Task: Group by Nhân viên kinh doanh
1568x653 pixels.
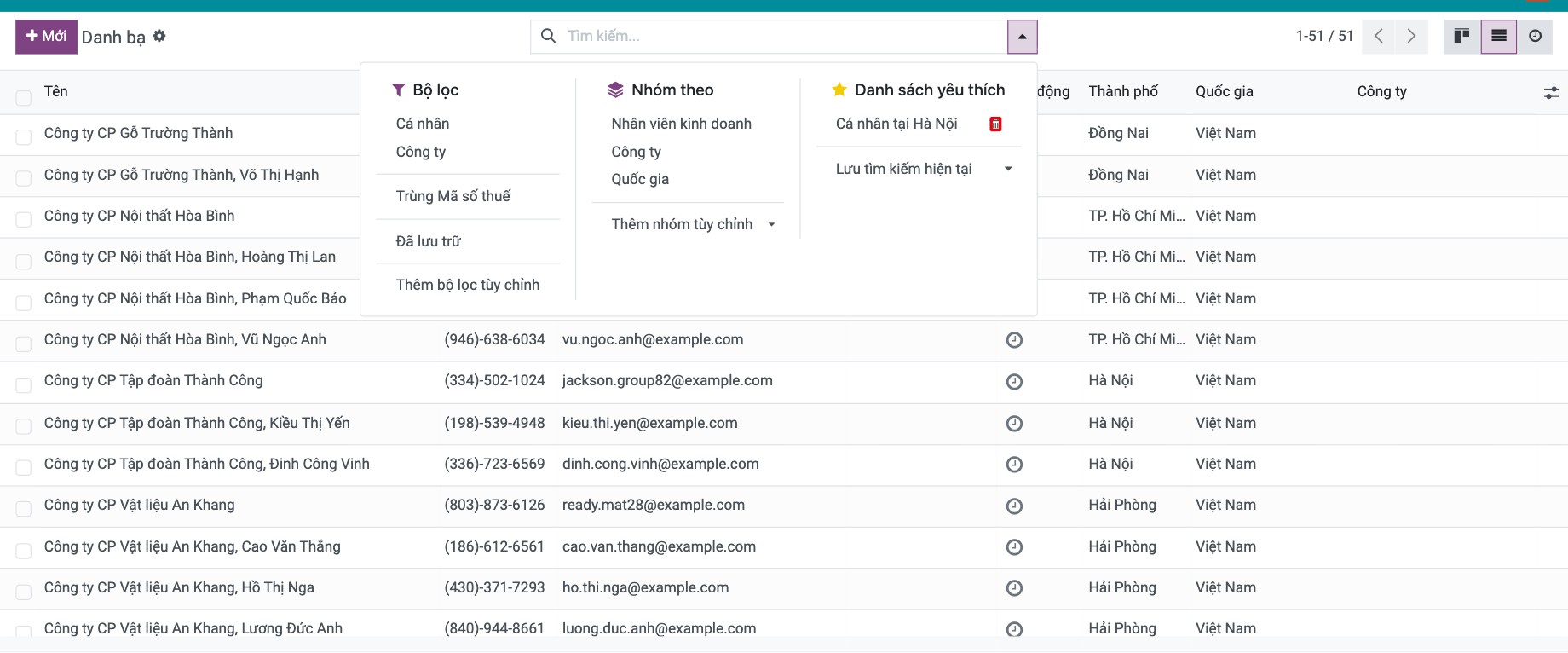Action: [x=682, y=124]
